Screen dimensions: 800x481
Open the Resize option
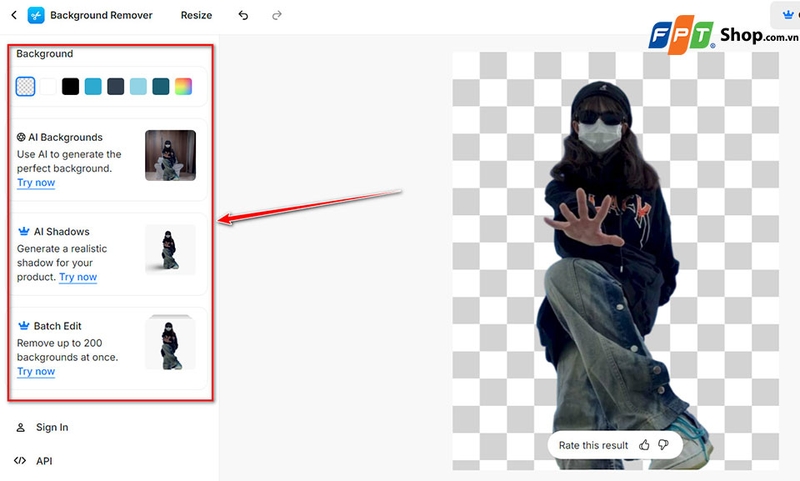pyautogui.click(x=196, y=15)
